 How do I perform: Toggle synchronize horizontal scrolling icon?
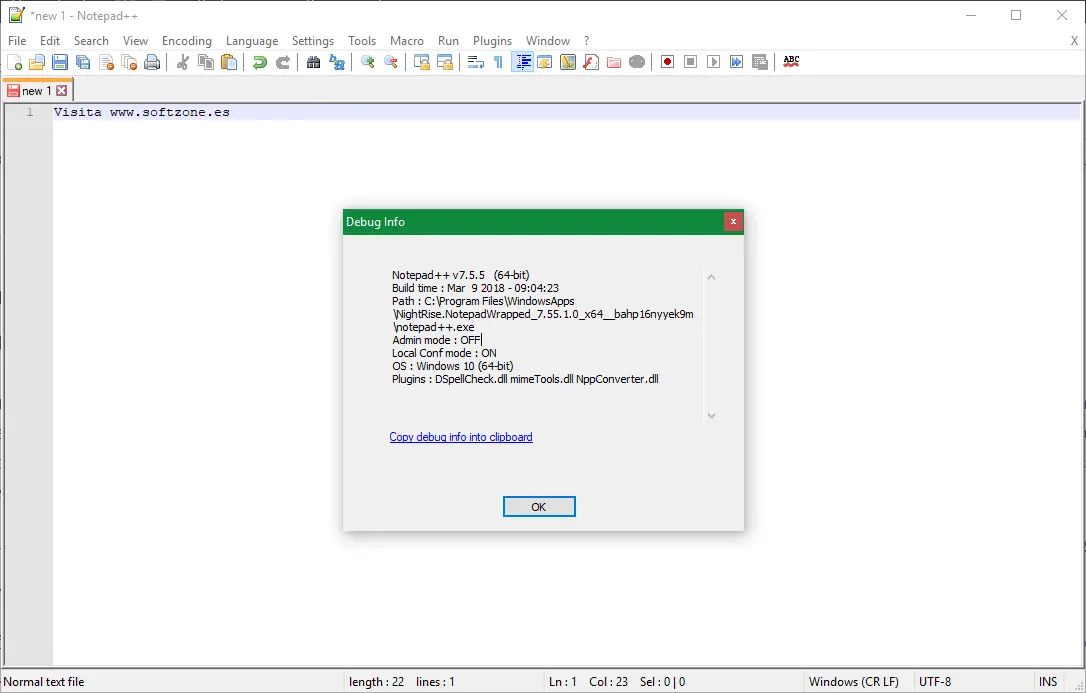tap(445, 62)
